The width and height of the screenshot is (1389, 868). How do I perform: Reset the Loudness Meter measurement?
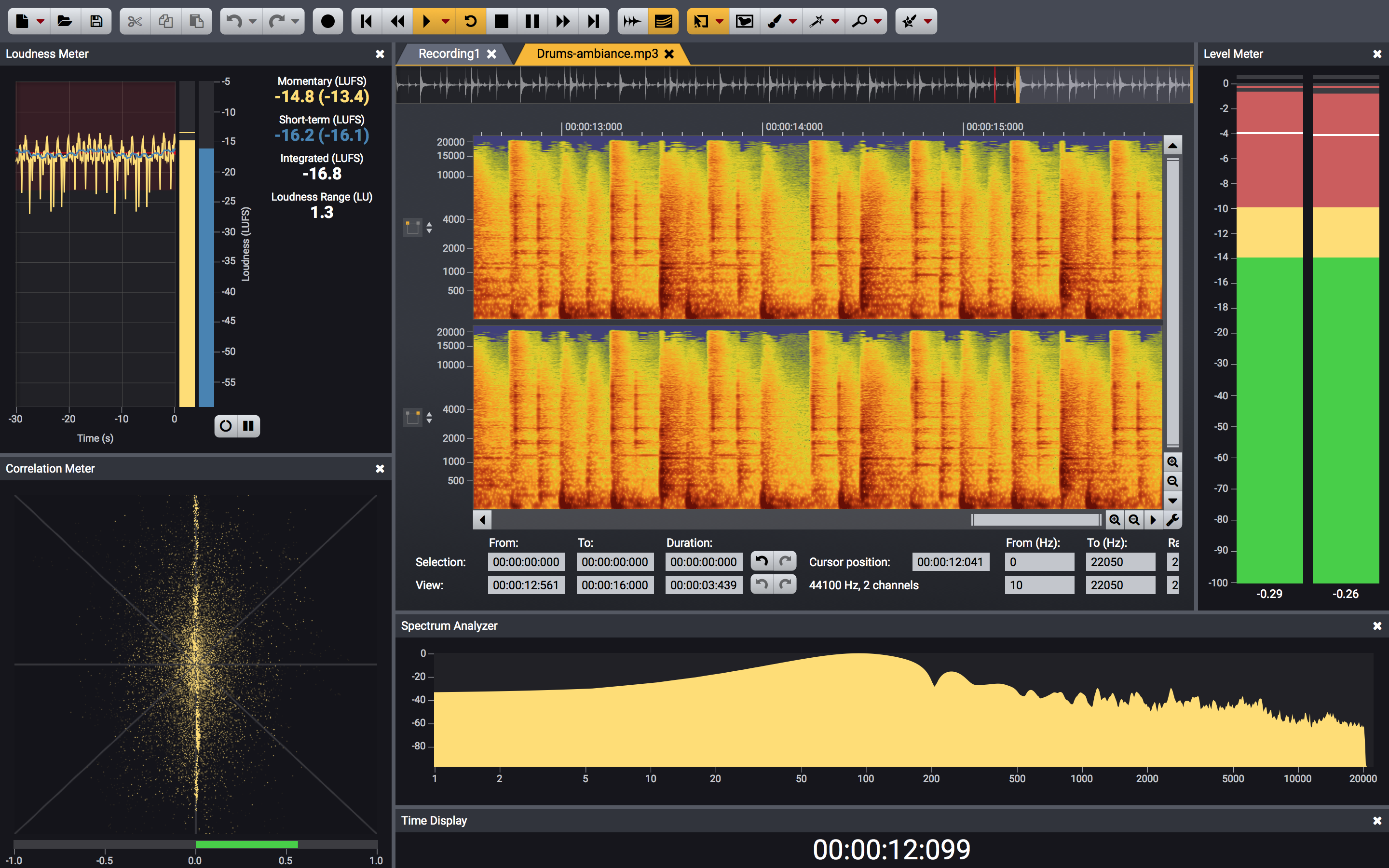226,426
